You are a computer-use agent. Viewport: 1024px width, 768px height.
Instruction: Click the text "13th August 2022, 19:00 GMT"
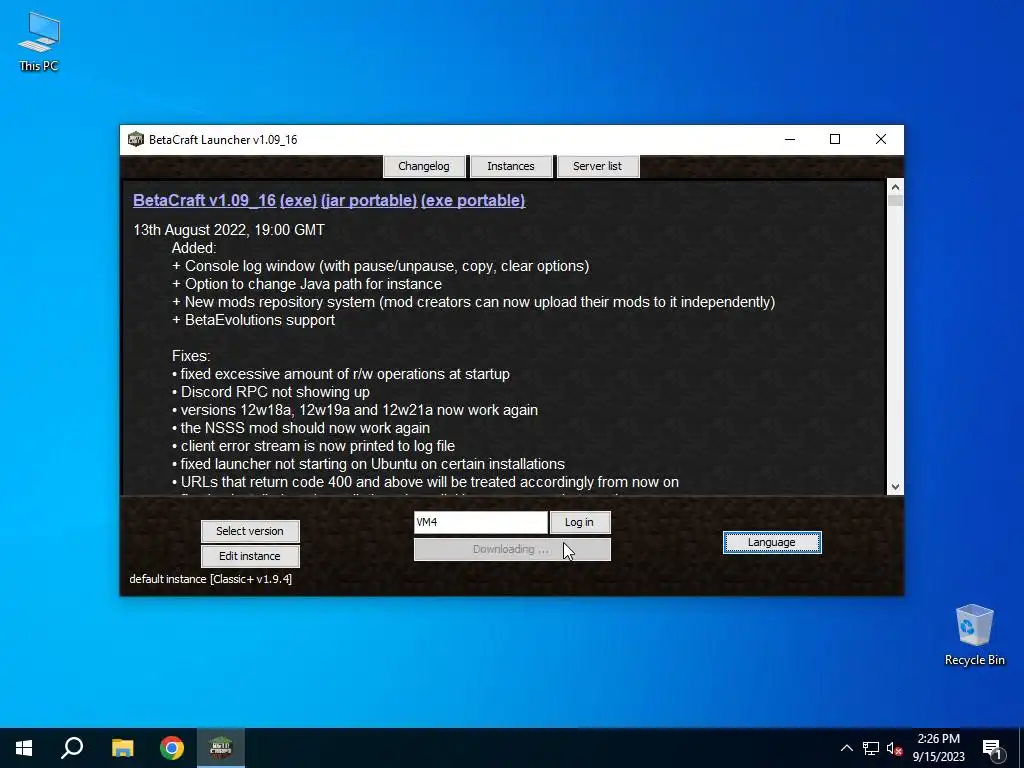(x=229, y=230)
